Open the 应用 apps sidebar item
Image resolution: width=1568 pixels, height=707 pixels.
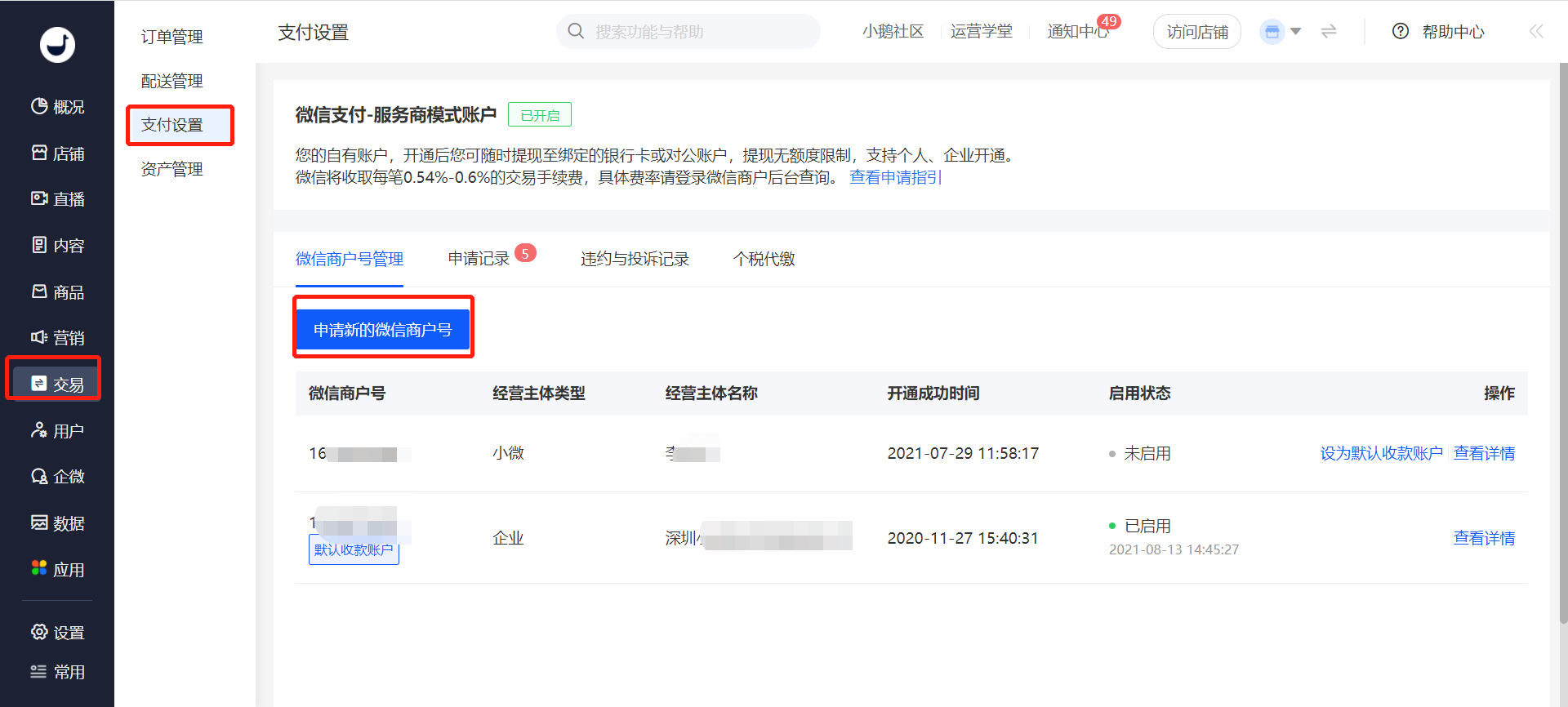pyautogui.click(x=57, y=570)
